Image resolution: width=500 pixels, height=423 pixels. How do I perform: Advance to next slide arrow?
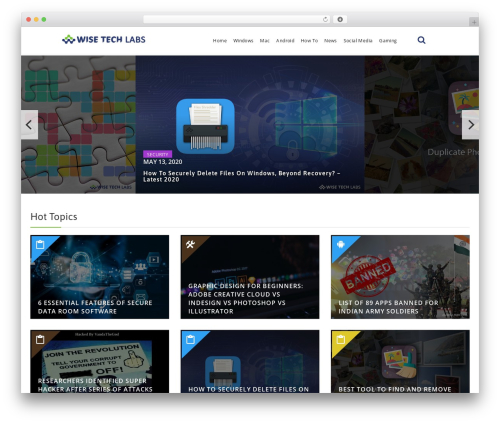pyautogui.click(x=470, y=125)
